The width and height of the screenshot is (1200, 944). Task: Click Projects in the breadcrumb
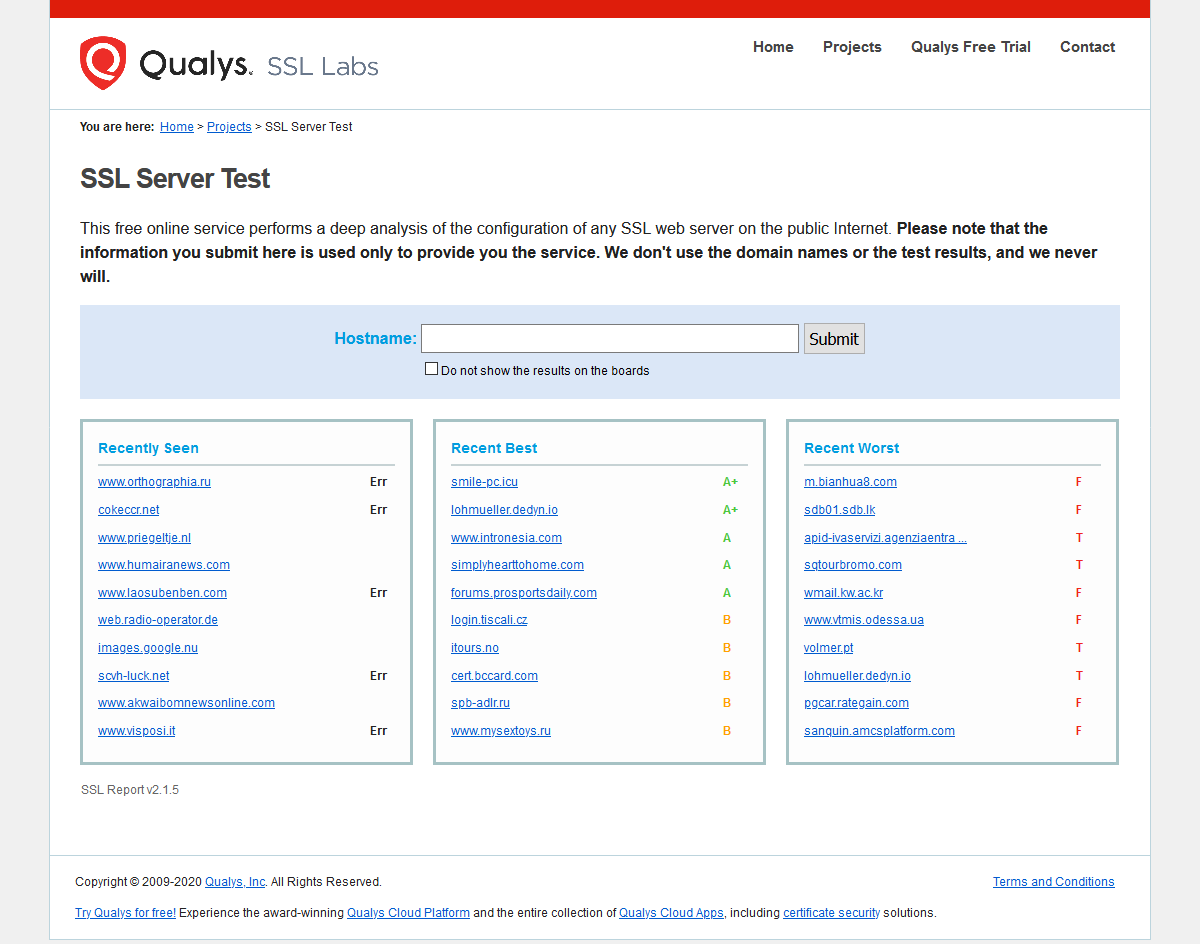[229, 127]
